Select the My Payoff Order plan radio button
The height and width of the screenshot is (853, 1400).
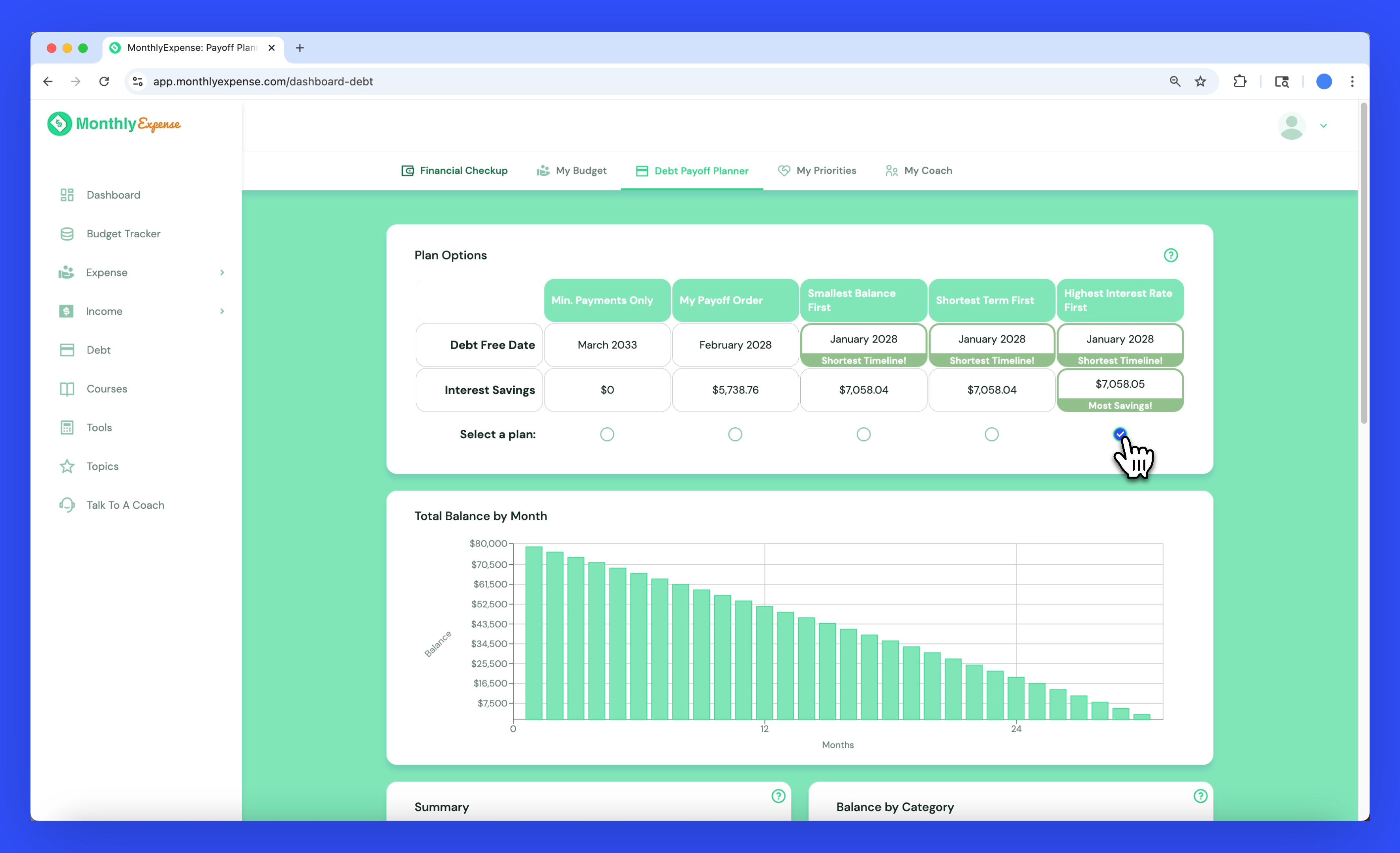pos(735,434)
